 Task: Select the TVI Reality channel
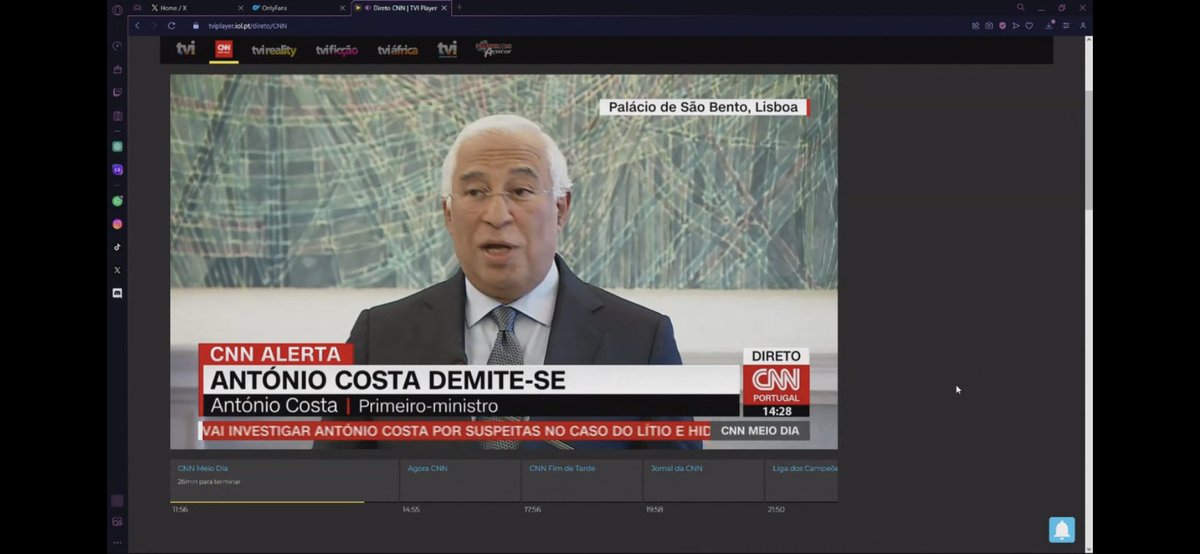[274, 50]
